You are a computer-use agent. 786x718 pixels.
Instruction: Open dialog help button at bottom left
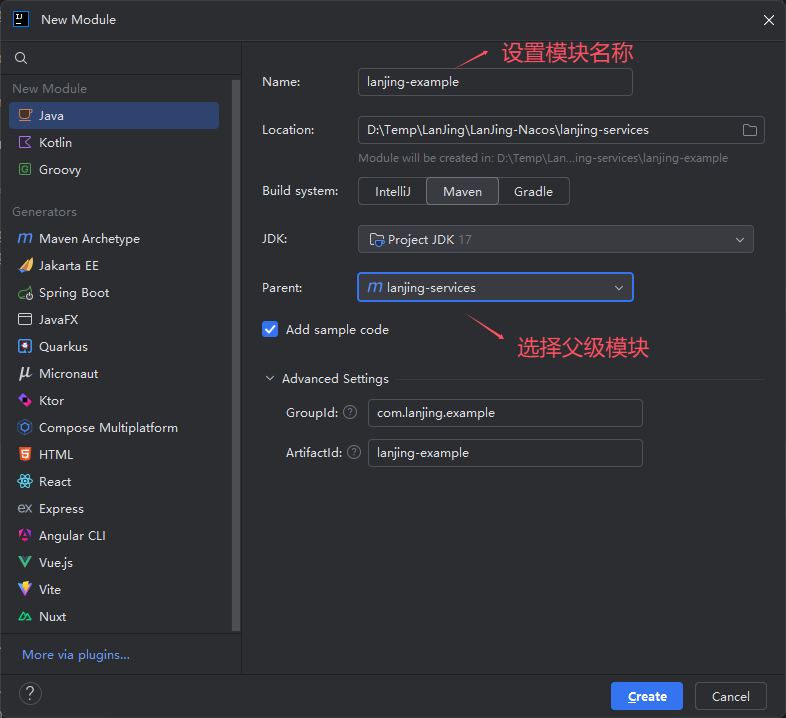coord(30,694)
